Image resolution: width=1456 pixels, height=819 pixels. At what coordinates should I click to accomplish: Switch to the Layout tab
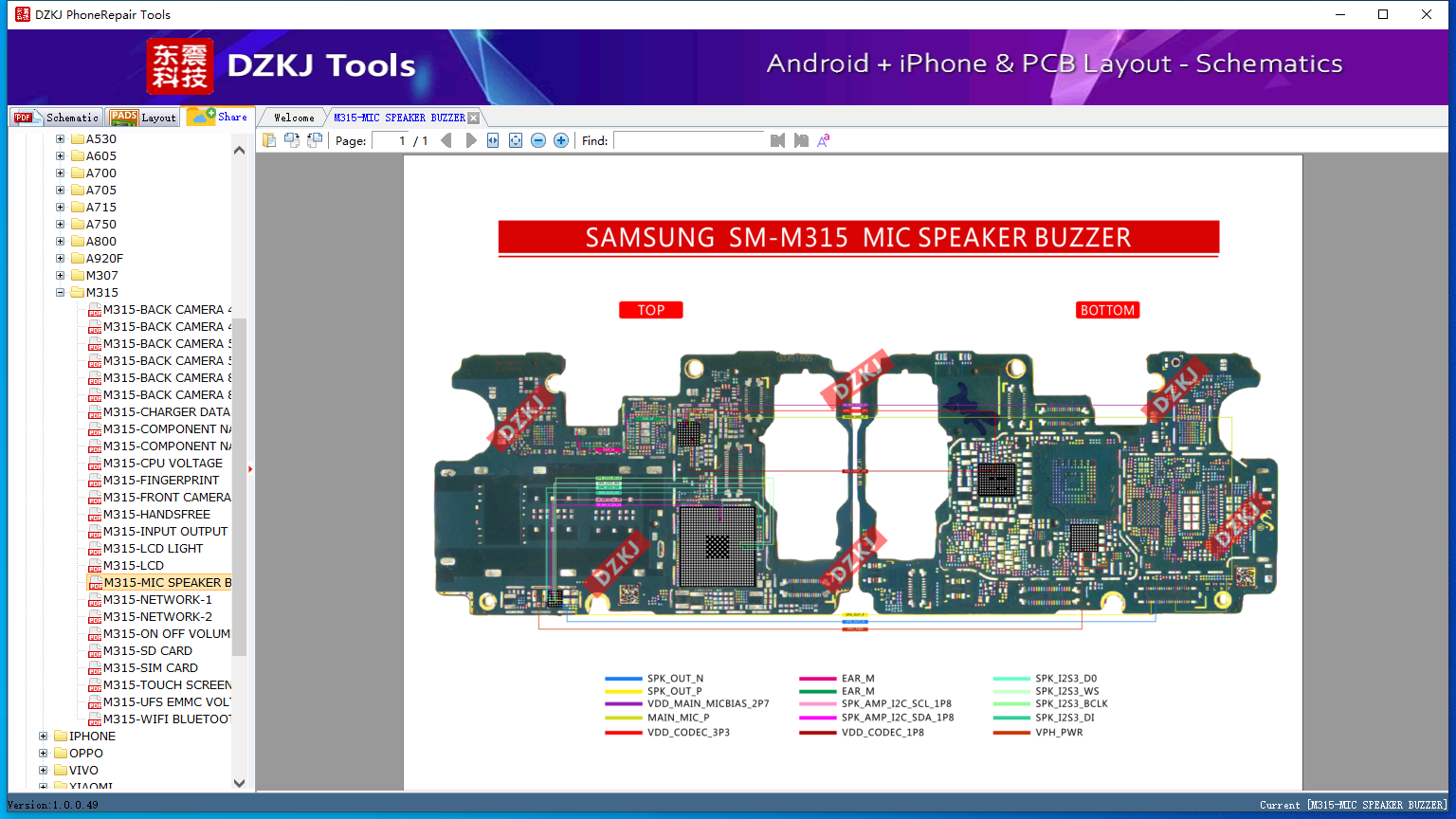(x=142, y=118)
